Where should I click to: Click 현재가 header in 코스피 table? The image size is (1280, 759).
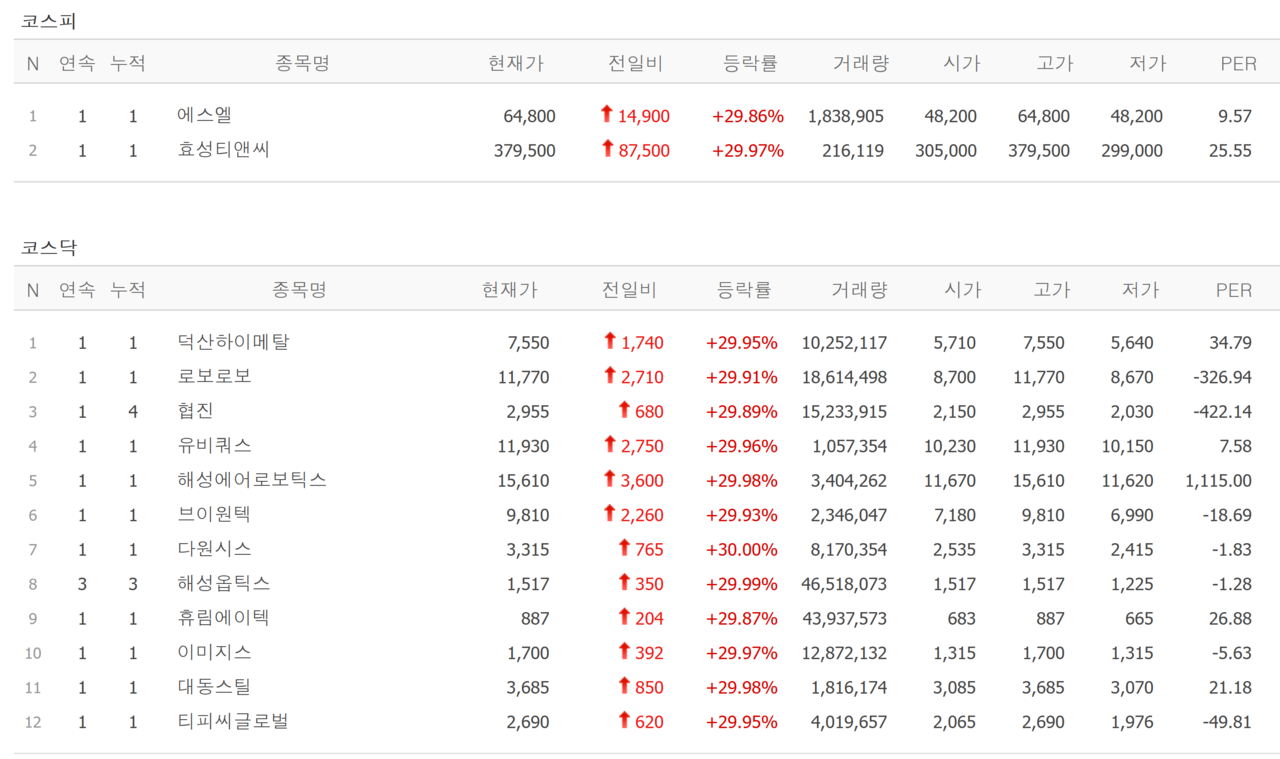(516, 63)
